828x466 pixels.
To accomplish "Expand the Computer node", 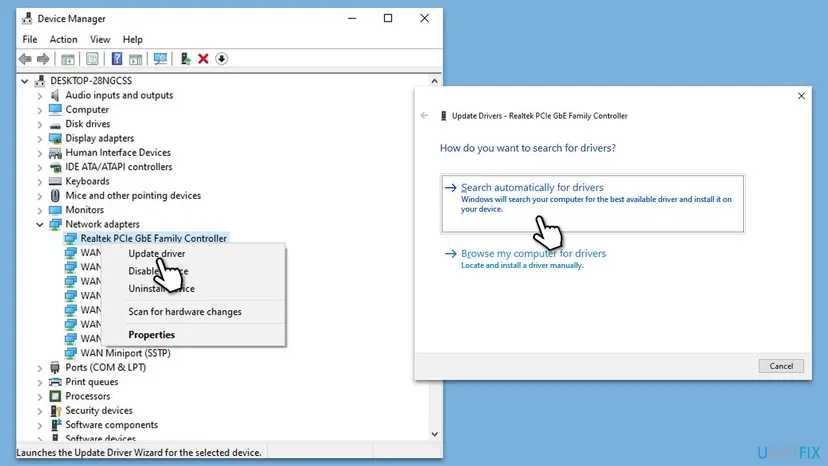I will [x=40, y=110].
